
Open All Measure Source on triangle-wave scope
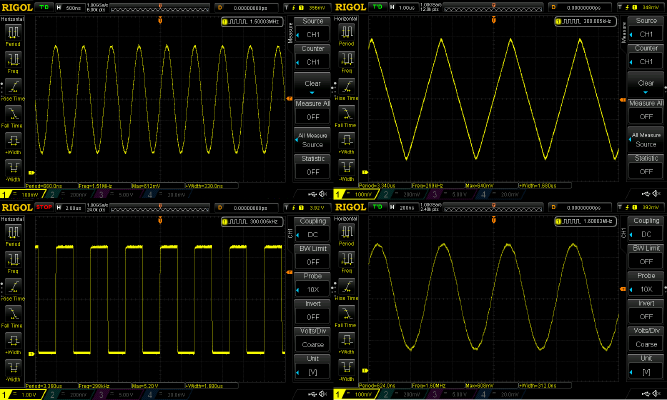(646, 139)
